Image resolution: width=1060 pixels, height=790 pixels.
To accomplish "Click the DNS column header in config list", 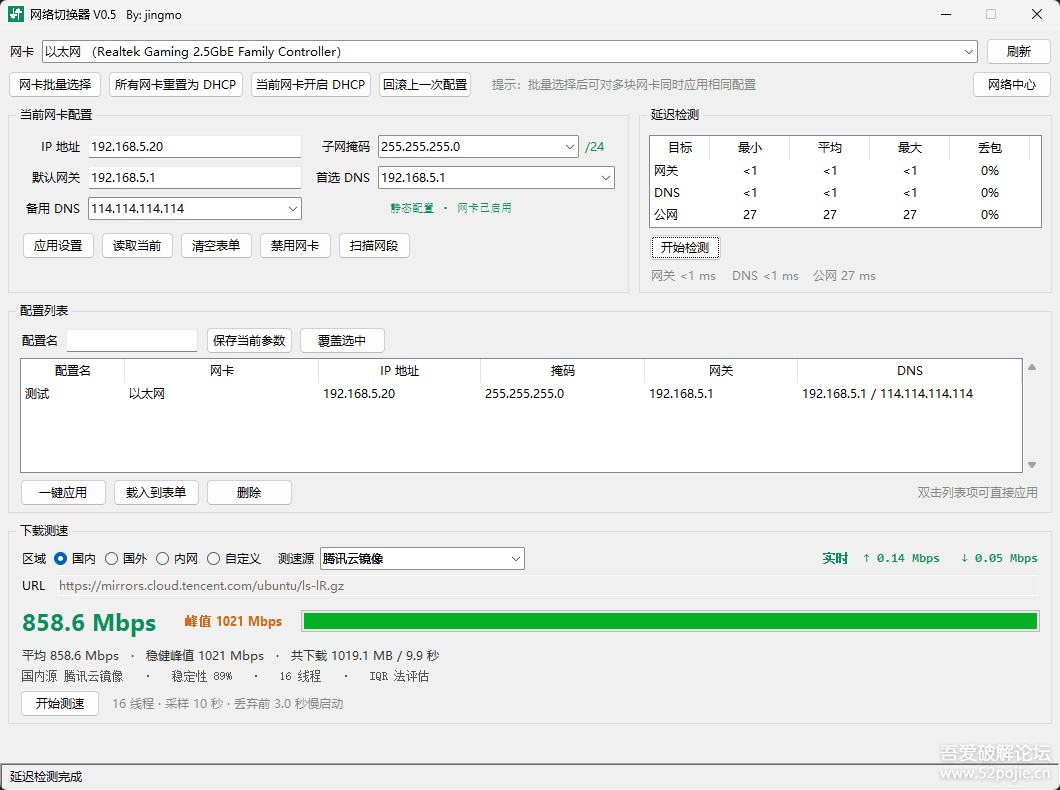I will [909, 370].
